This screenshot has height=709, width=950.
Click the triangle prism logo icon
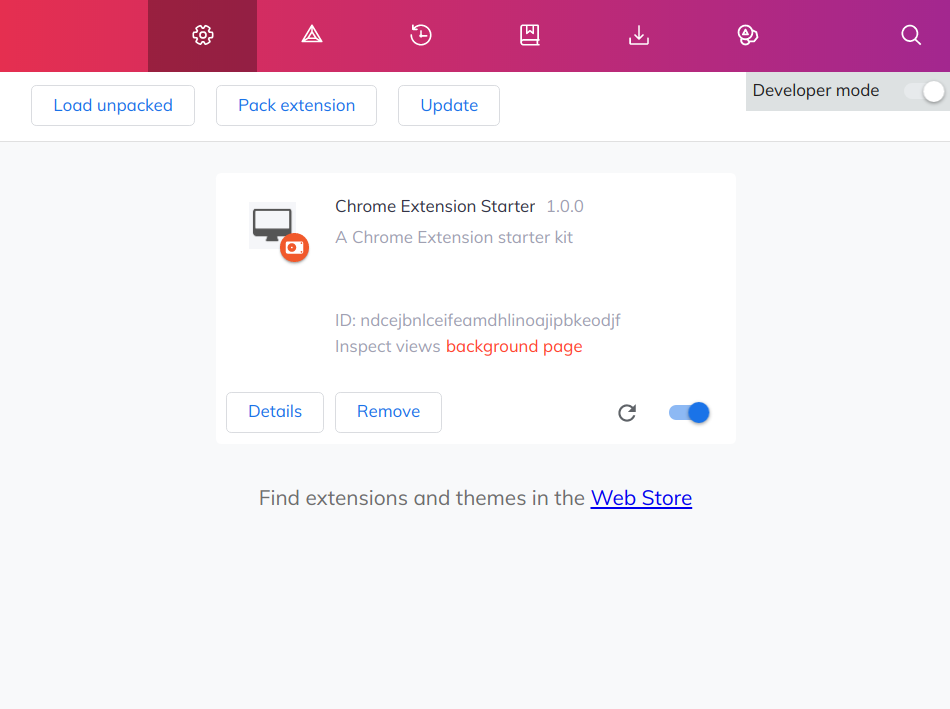(311, 35)
